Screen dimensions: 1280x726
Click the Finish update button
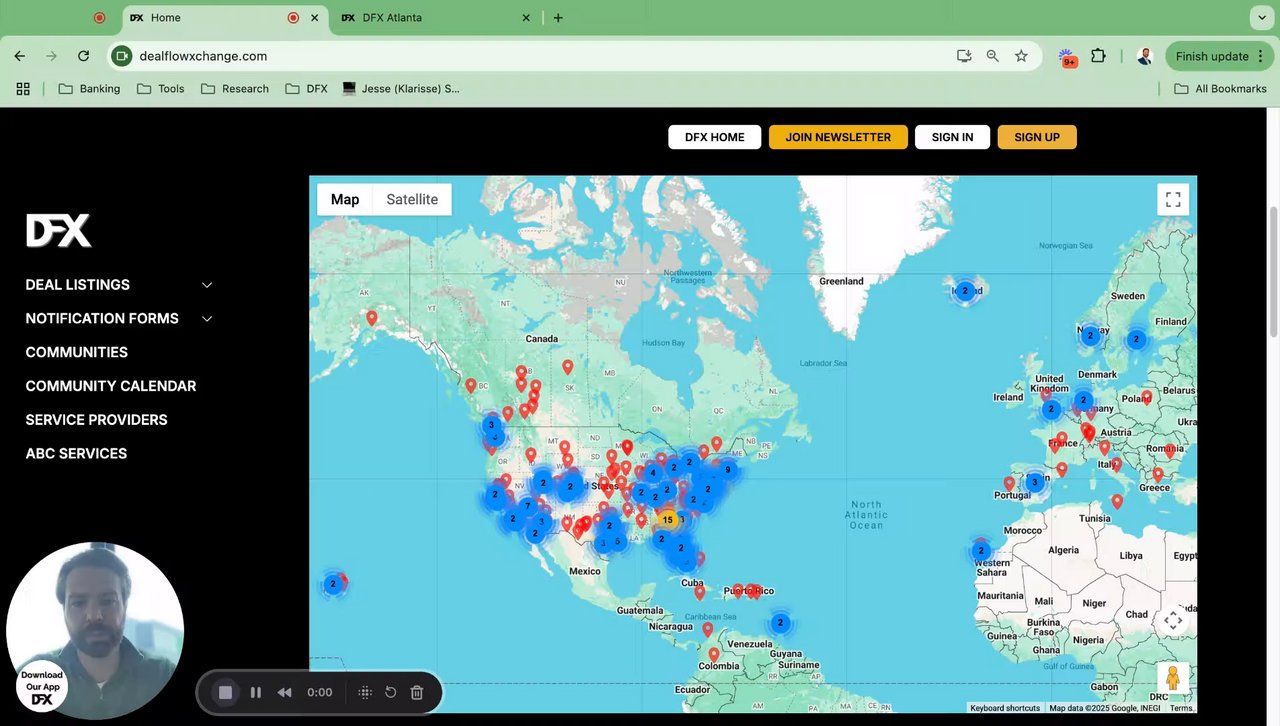(x=1212, y=56)
